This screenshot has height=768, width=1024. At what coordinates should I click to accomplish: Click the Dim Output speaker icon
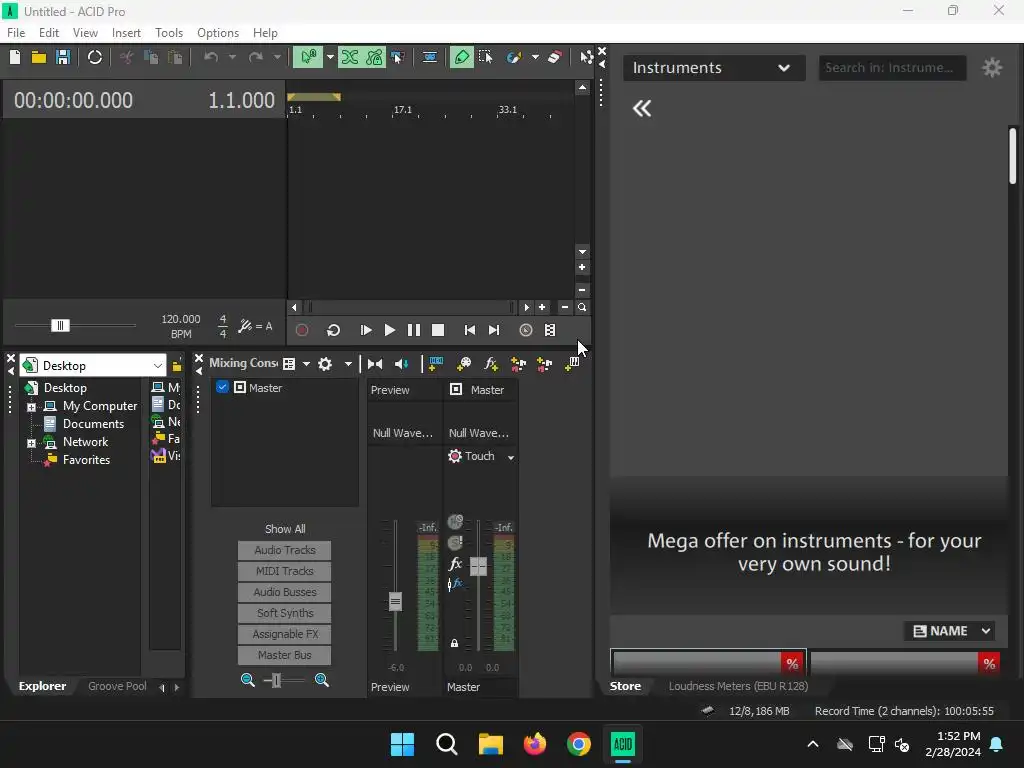[x=402, y=364]
